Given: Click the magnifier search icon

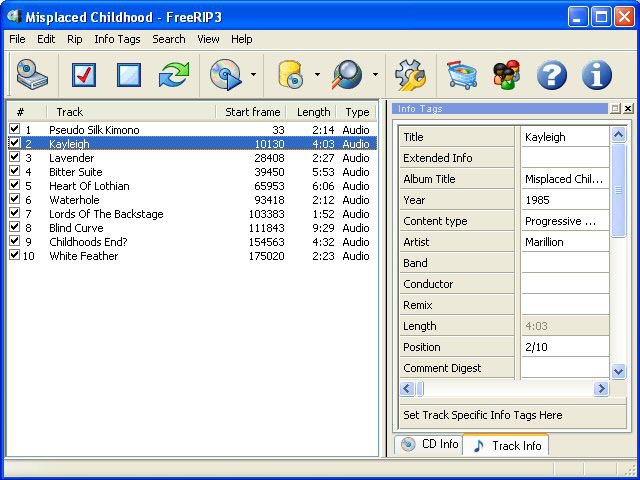Looking at the screenshot, I should click(x=349, y=75).
